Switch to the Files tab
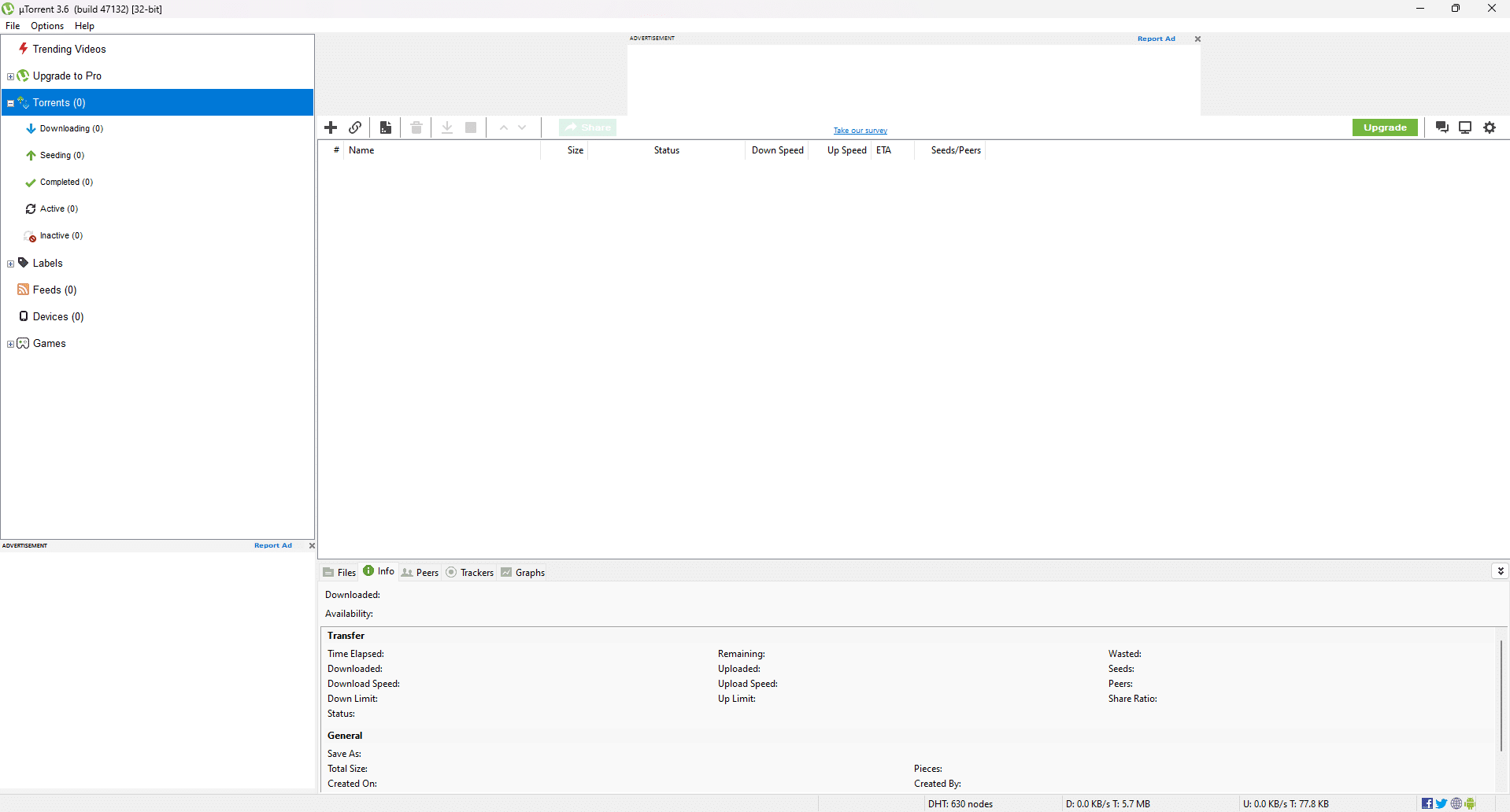The height and width of the screenshot is (812, 1510). pos(339,572)
